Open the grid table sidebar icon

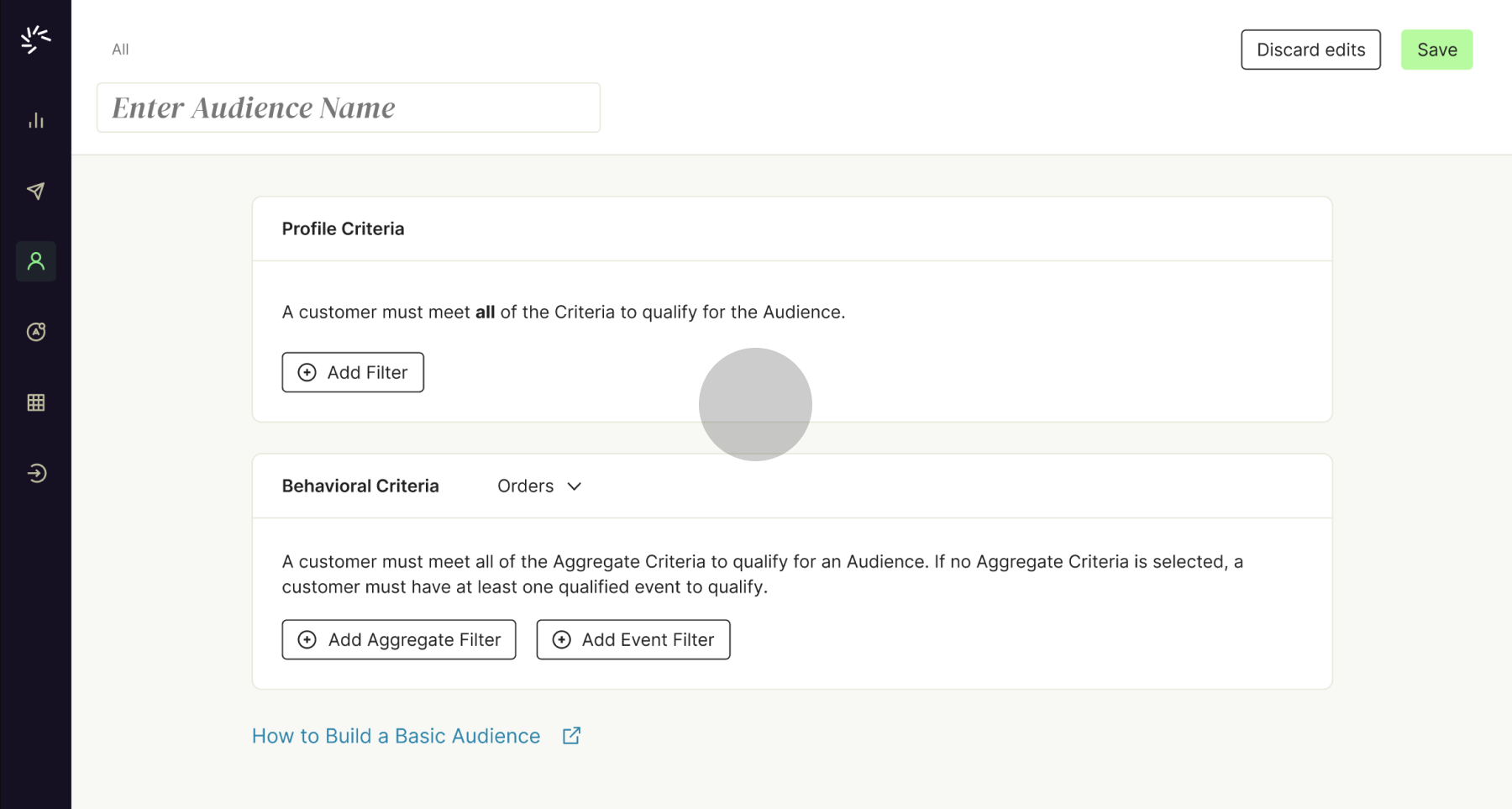(36, 402)
